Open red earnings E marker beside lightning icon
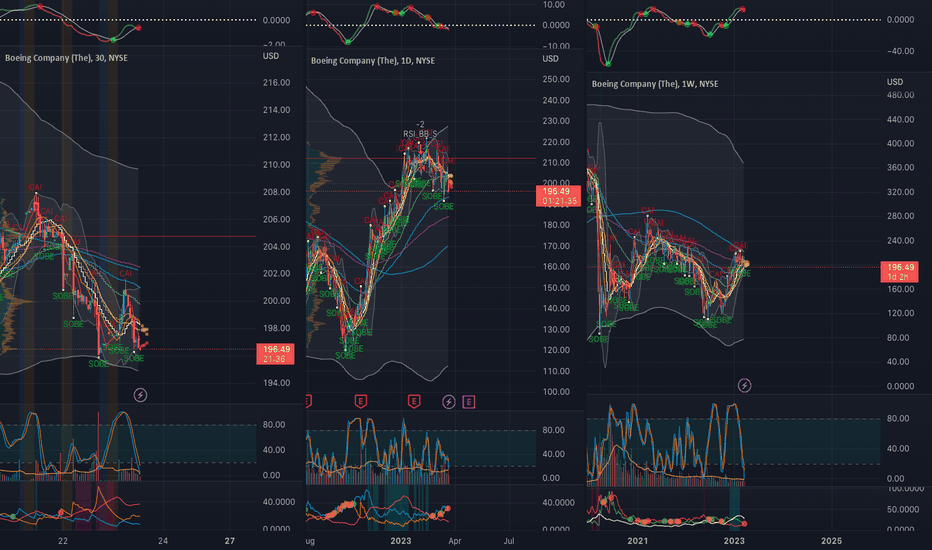 click(414, 401)
